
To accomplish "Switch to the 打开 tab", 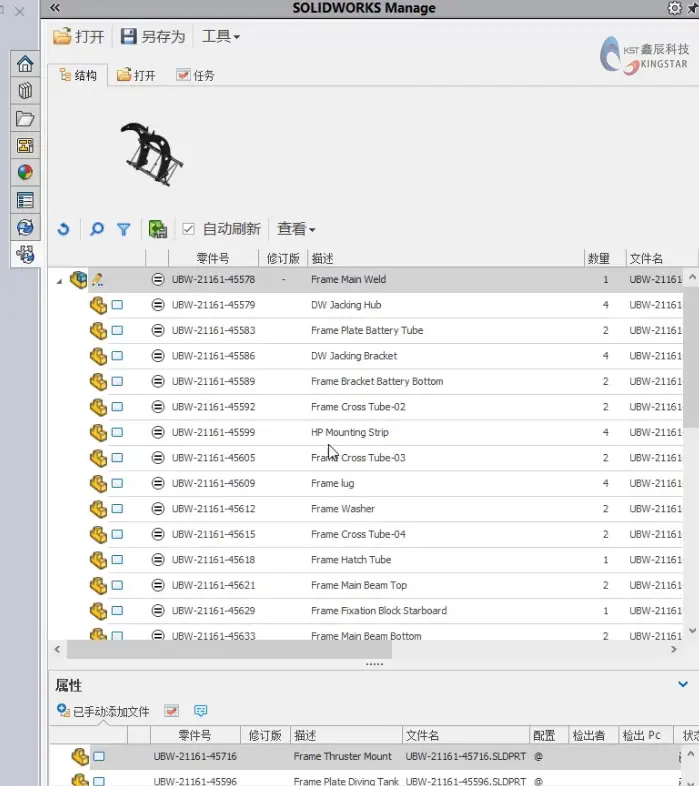I will pos(136,75).
